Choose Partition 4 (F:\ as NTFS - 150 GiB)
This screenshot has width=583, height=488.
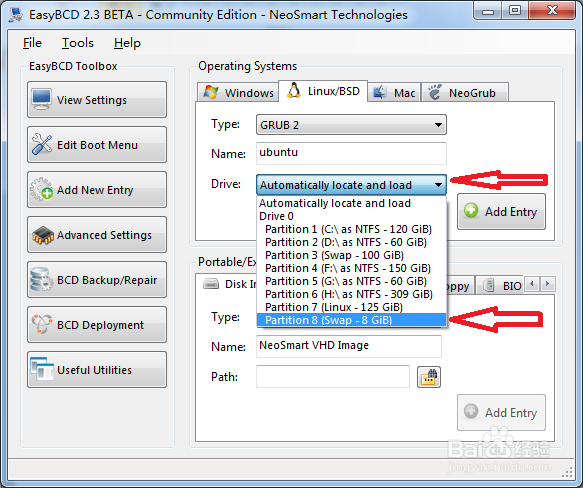[351, 268]
